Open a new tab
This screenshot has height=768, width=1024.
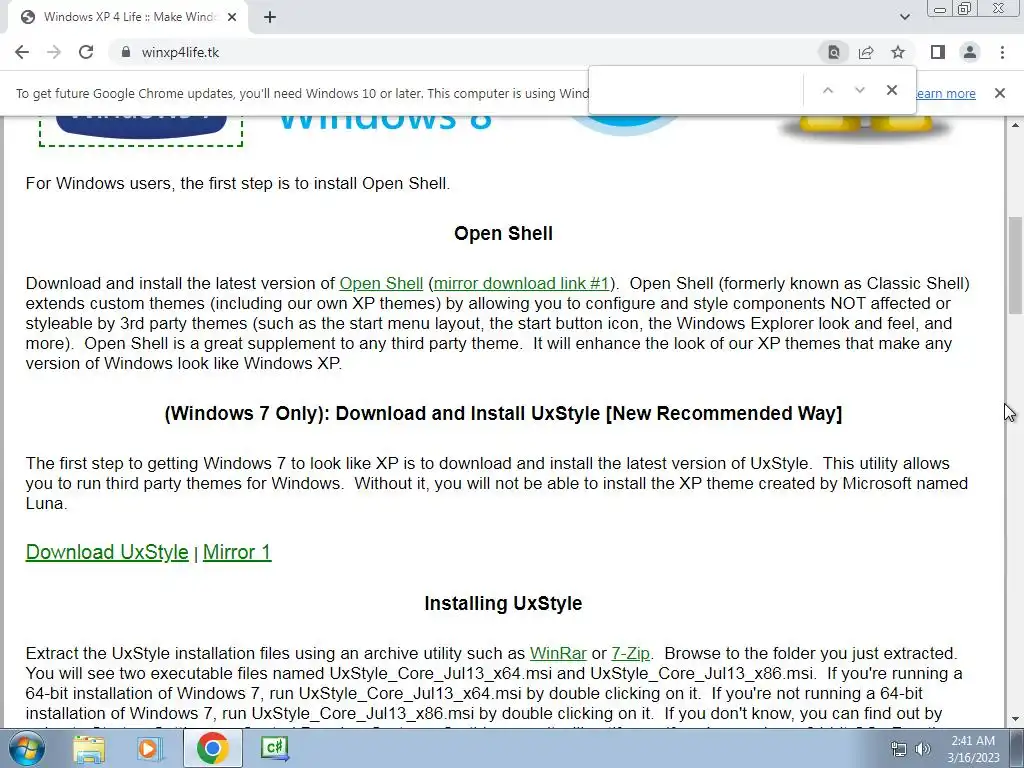(270, 17)
